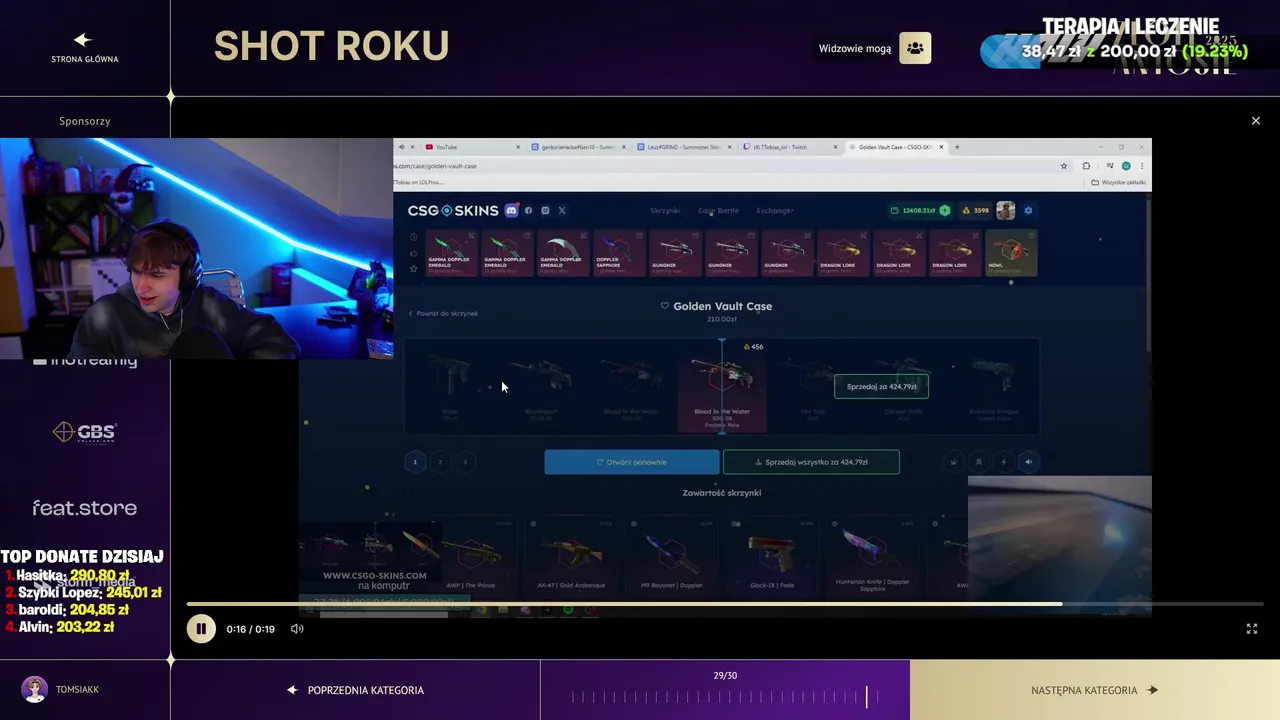This screenshot has width=1280, height=720.
Task: Click the CSGO-Skins site logo
Action: point(453,211)
